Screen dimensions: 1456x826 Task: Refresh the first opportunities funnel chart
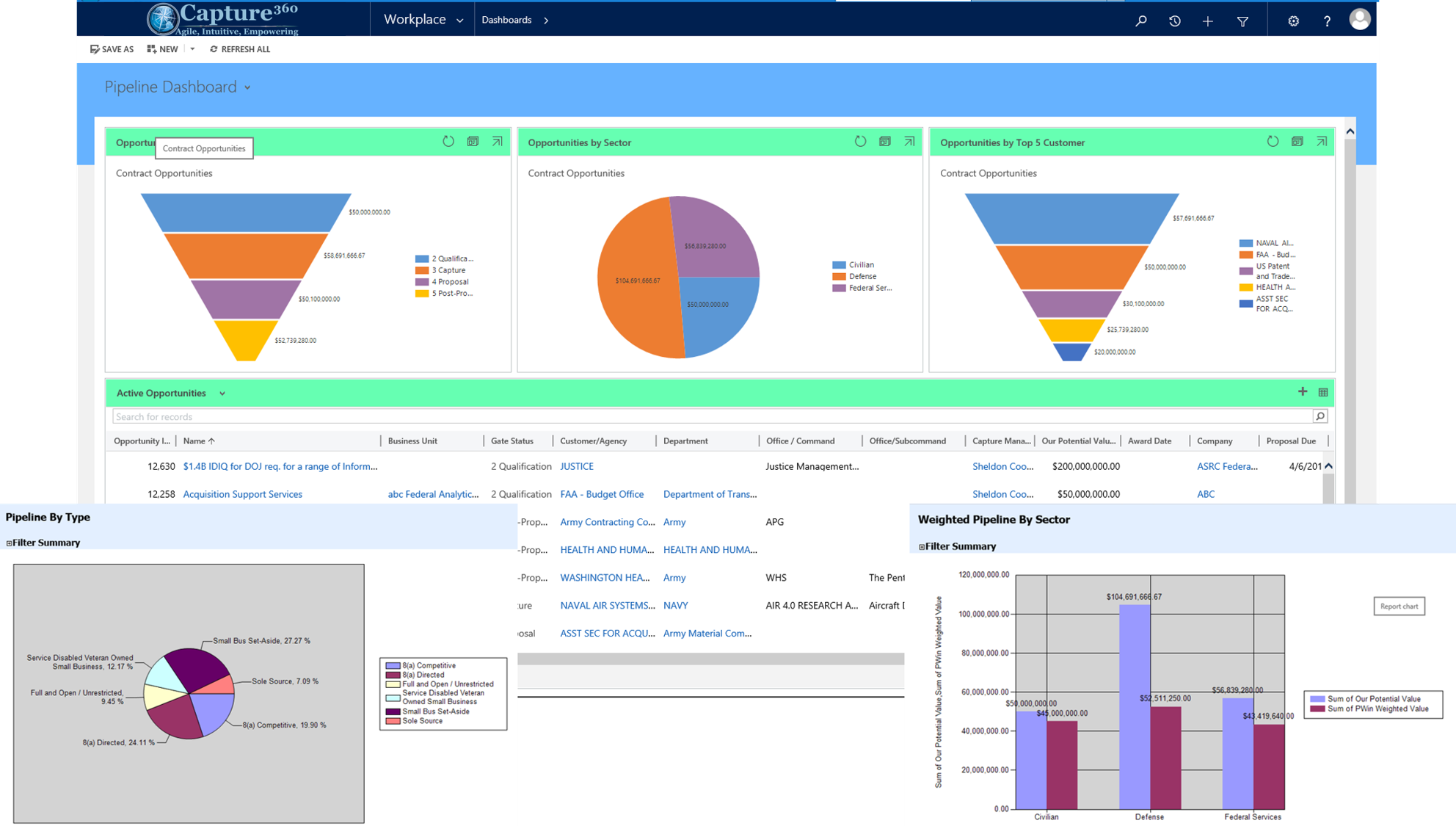(448, 141)
